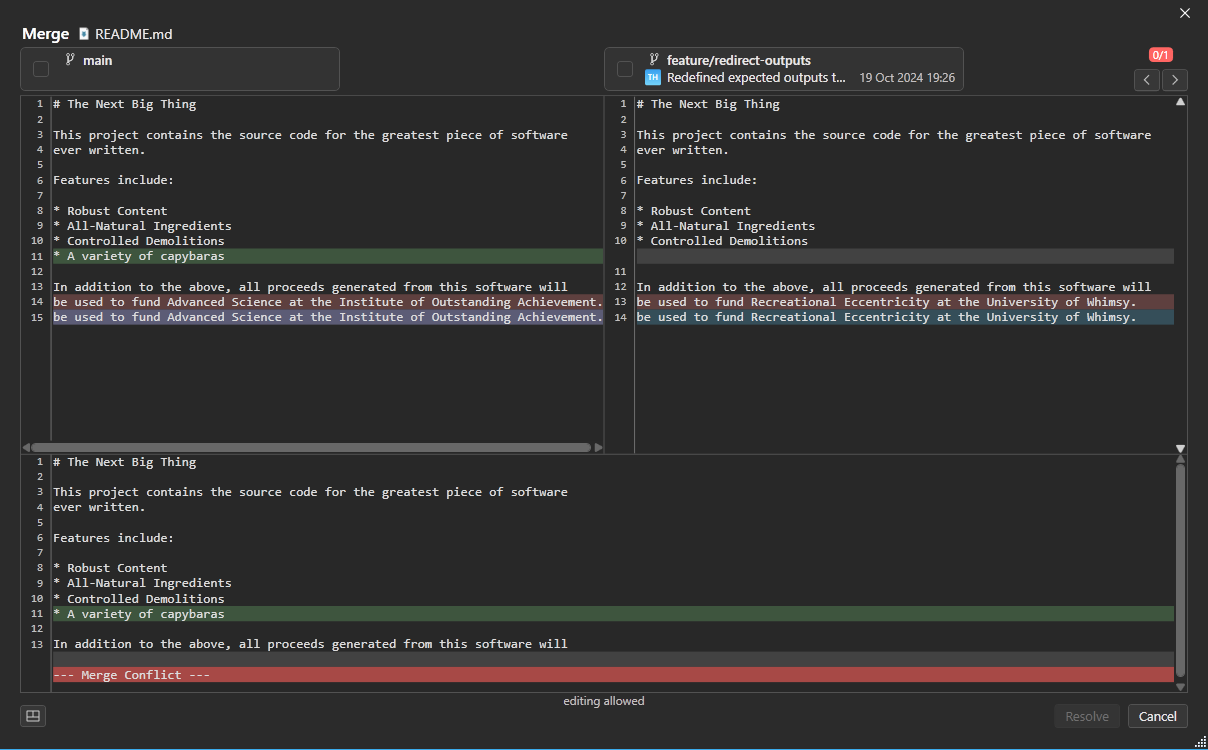1208x750 pixels.
Task: Click 'Features include:' in main pane
Action: click(113, 180)
